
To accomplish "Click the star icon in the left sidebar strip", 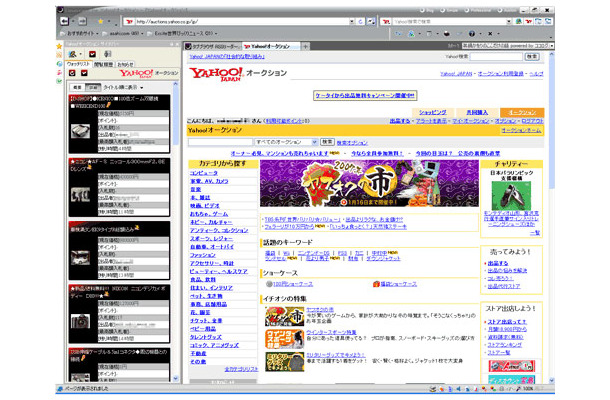I will click(x=59, y=46).
